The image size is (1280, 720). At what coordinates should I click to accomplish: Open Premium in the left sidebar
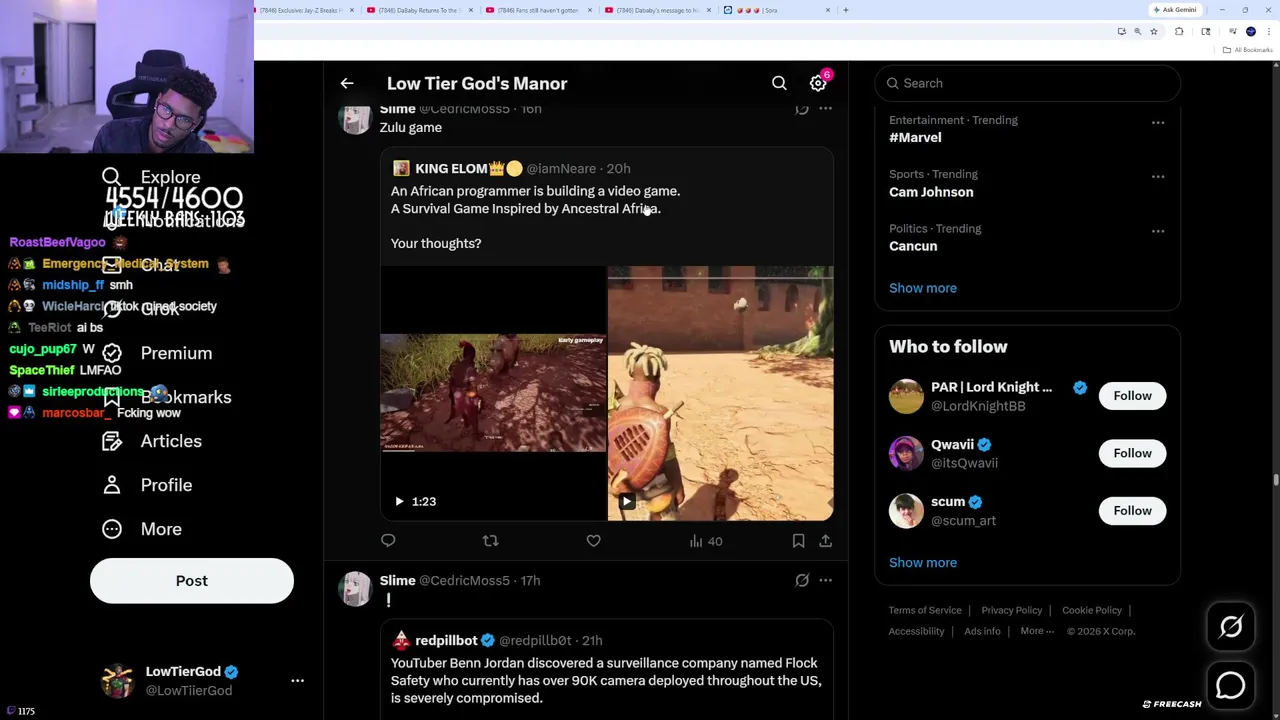pyautogui.click(x=157, y=353)
